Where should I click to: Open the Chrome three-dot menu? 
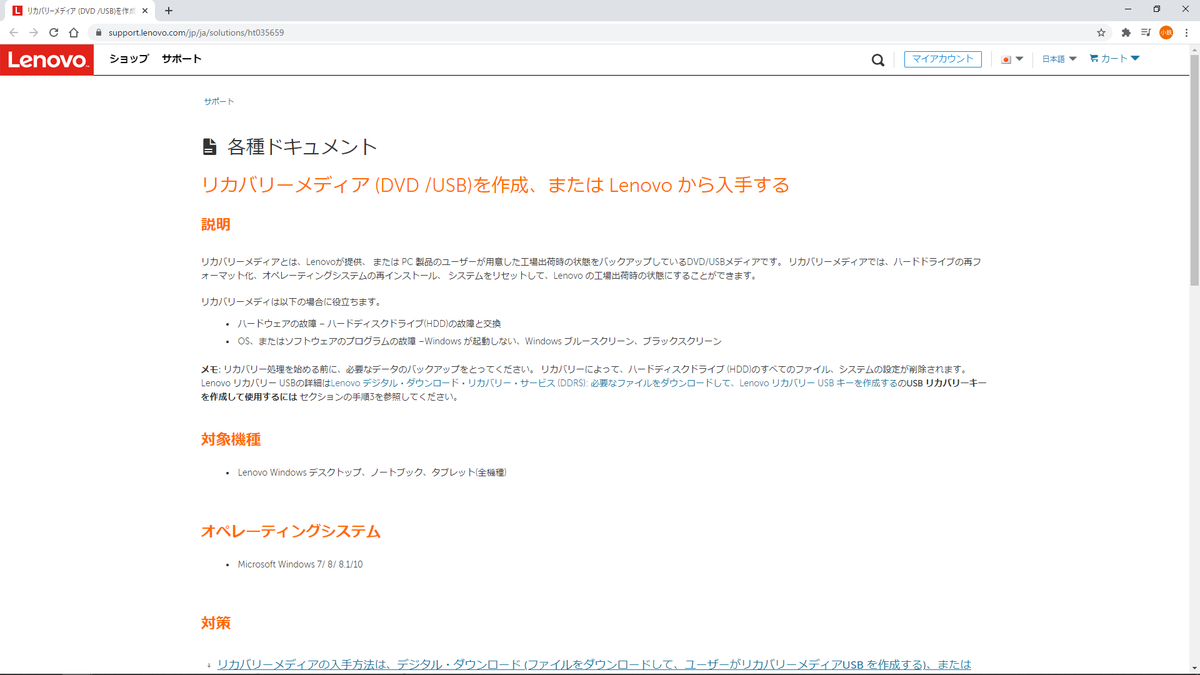point(1186,32)
